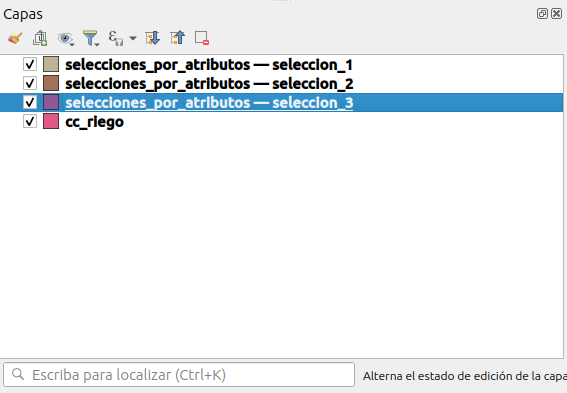Click the Add Group icon
This screenshot has height=393, width=567.
pyautogui.click(x=40, y=38)
